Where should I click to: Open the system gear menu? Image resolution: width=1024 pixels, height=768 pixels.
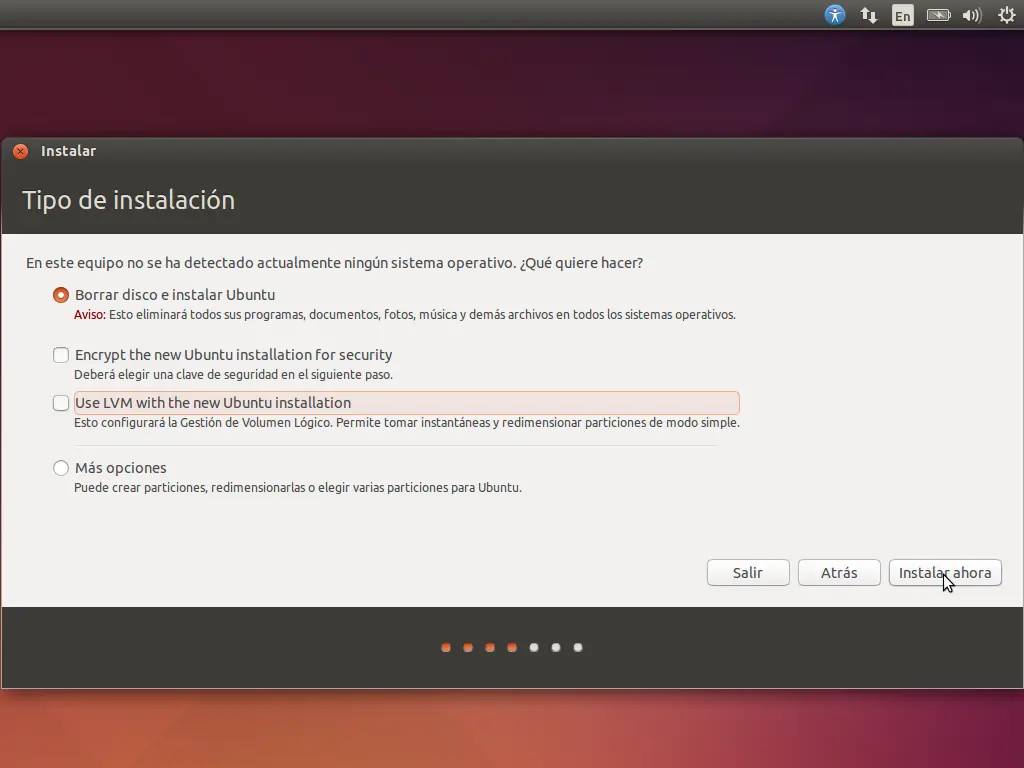coord(1006,15)
